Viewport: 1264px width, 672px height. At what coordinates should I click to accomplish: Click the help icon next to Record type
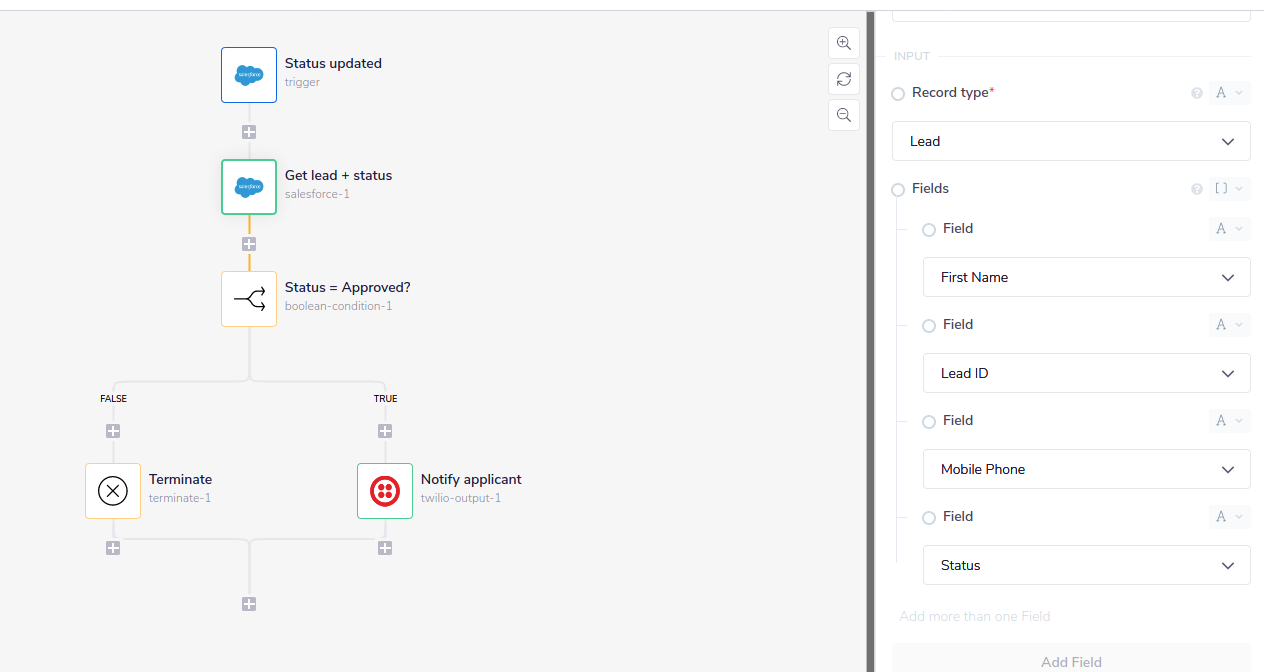(1197, 92)
